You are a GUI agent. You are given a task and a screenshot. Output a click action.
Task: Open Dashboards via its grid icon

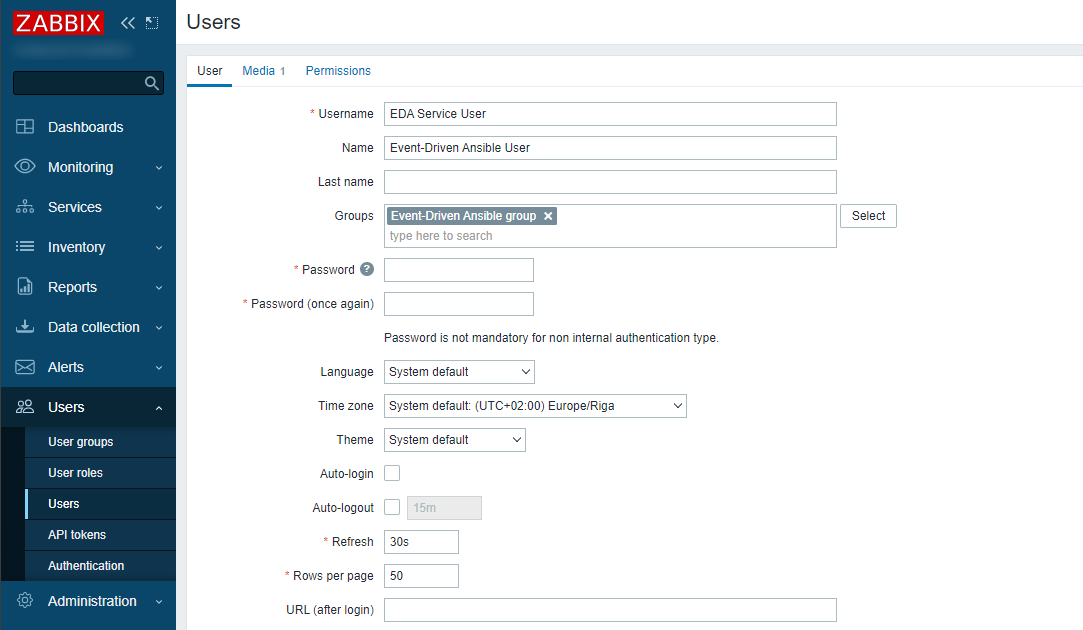coord(25,127)
